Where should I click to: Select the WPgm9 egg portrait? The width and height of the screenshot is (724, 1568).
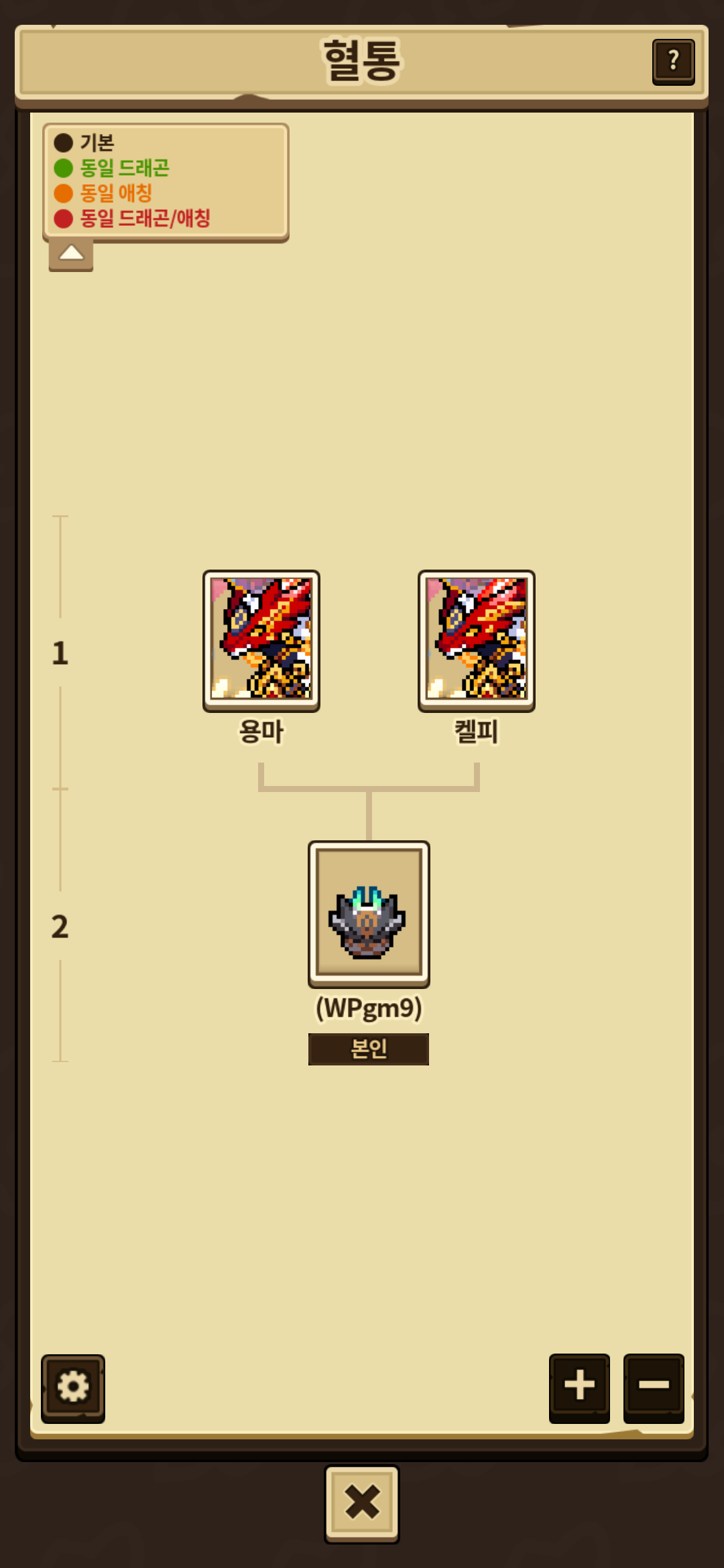369,914
